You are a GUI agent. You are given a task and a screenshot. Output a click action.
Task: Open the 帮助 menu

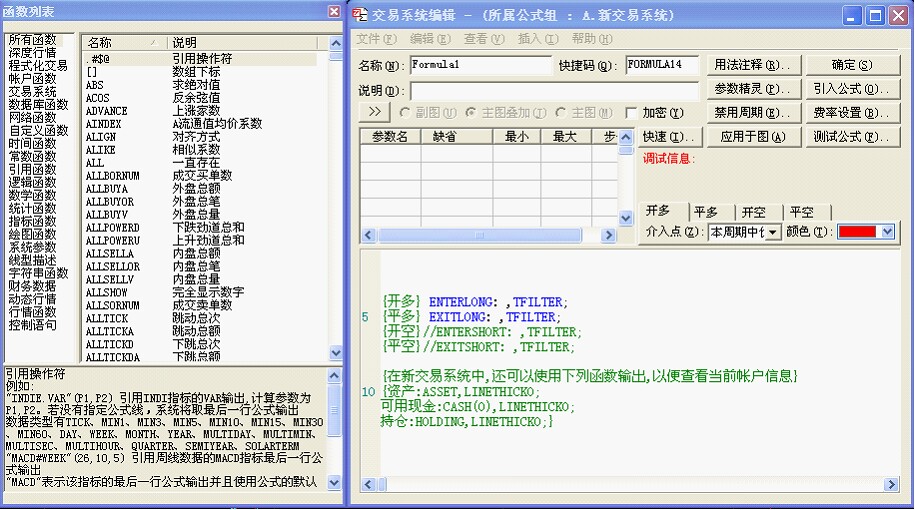coord(592,39)
